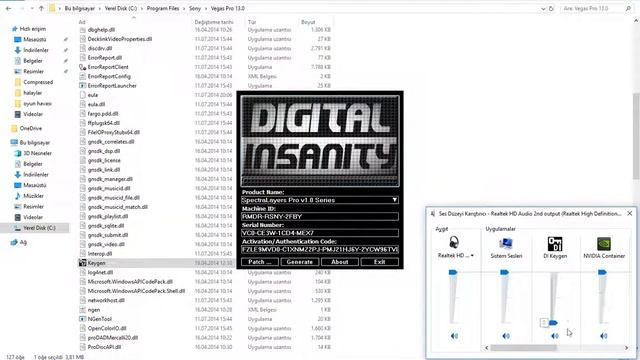This screenshot has width=640, height=360.
Task: Mute the DI Keygen application sound
Action: tap(554, 336)
